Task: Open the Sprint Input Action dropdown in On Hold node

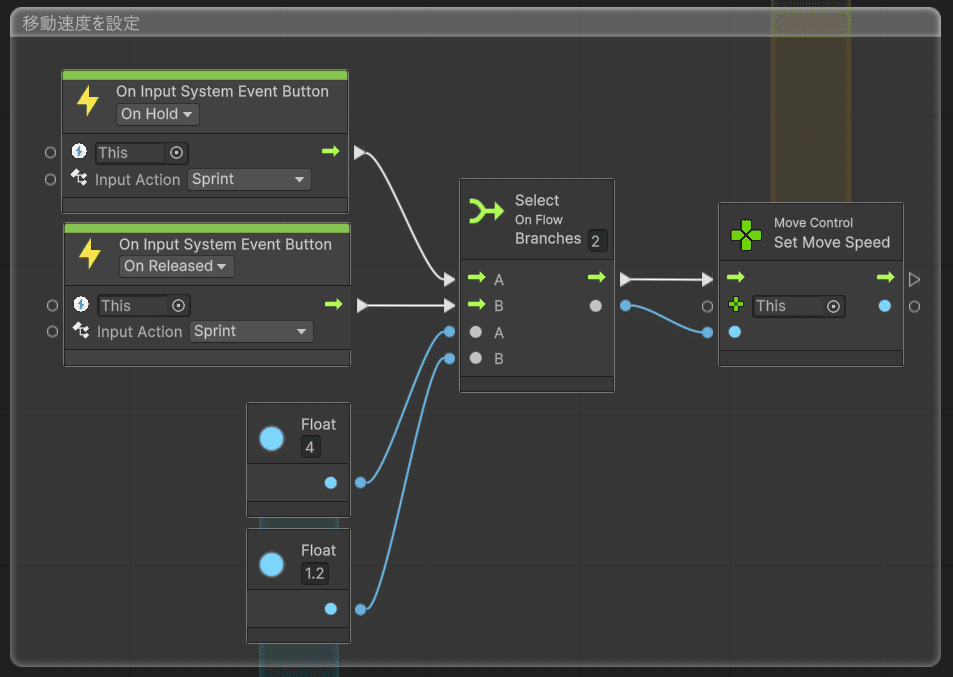Action: point(249,179)
